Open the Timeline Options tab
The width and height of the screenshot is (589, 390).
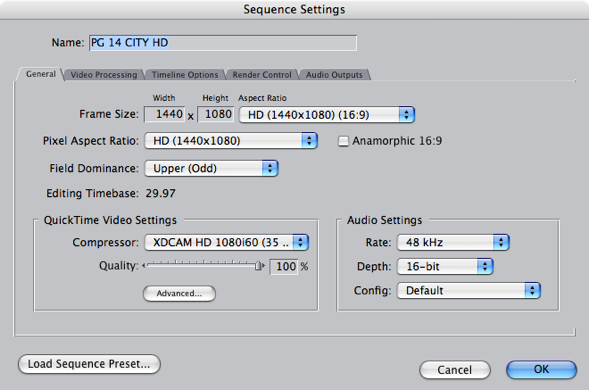(x=185, y=75)
